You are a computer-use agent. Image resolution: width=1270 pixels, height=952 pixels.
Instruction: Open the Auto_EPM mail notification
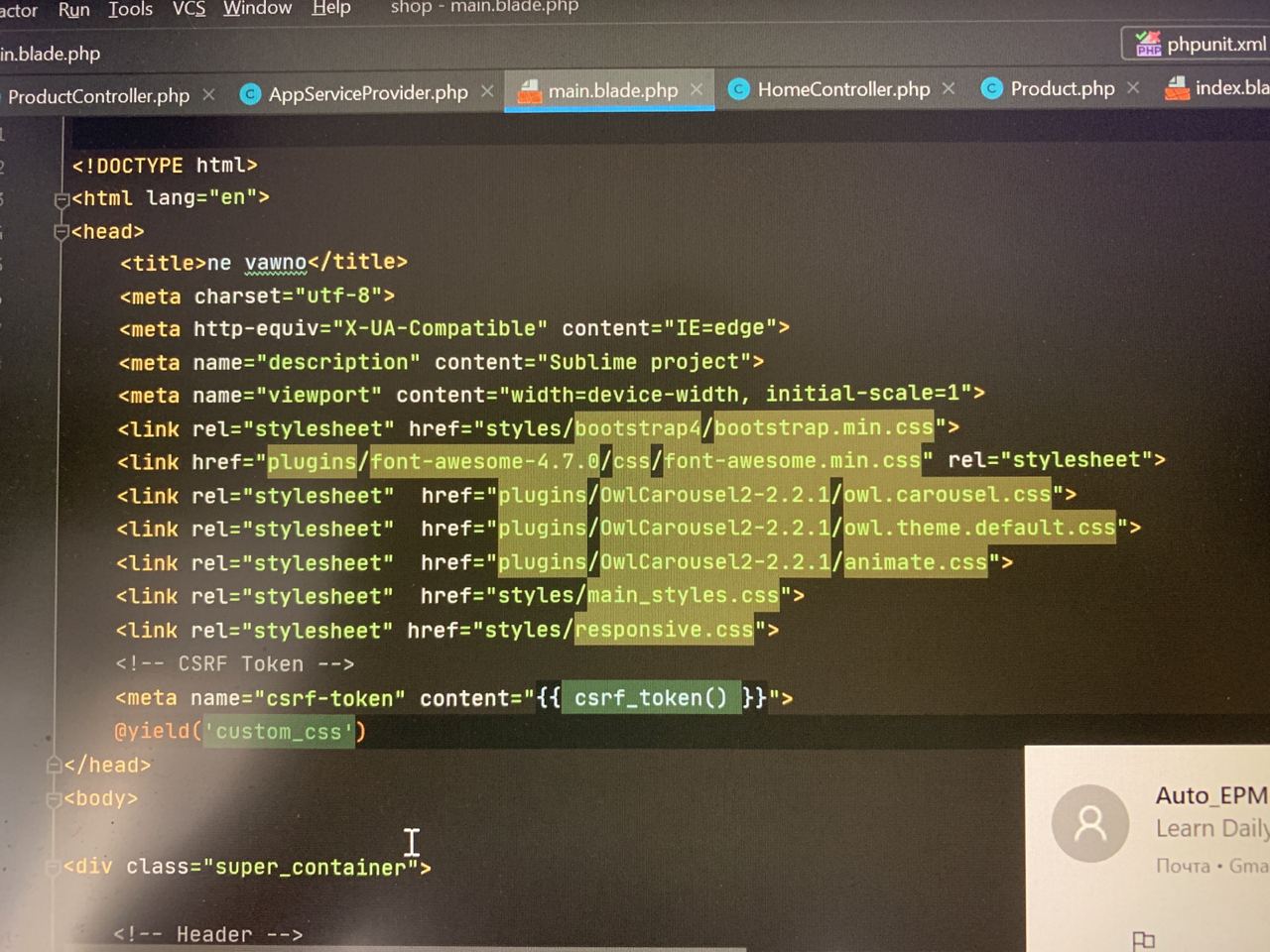click(x=1147, y=848)
